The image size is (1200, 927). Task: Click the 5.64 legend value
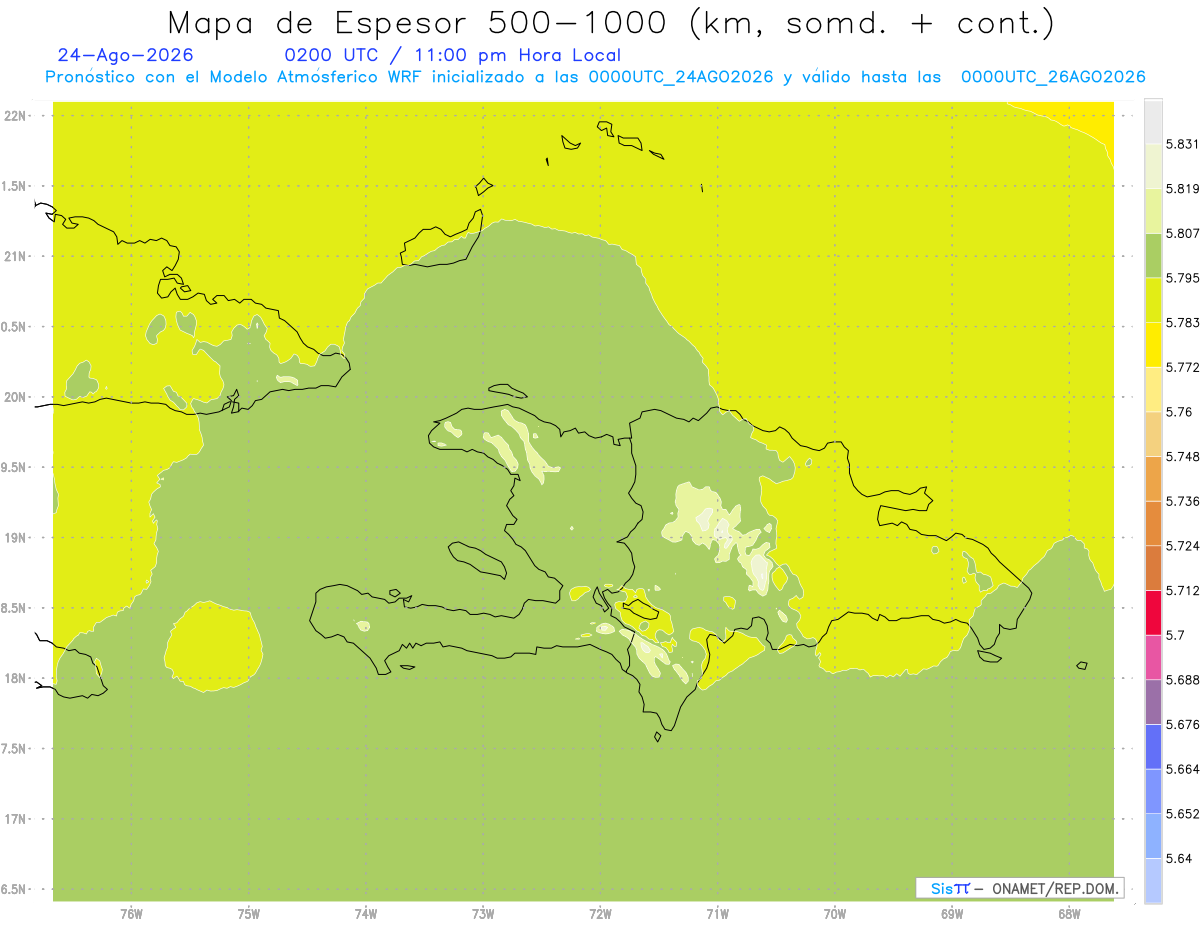point(1179,858)
